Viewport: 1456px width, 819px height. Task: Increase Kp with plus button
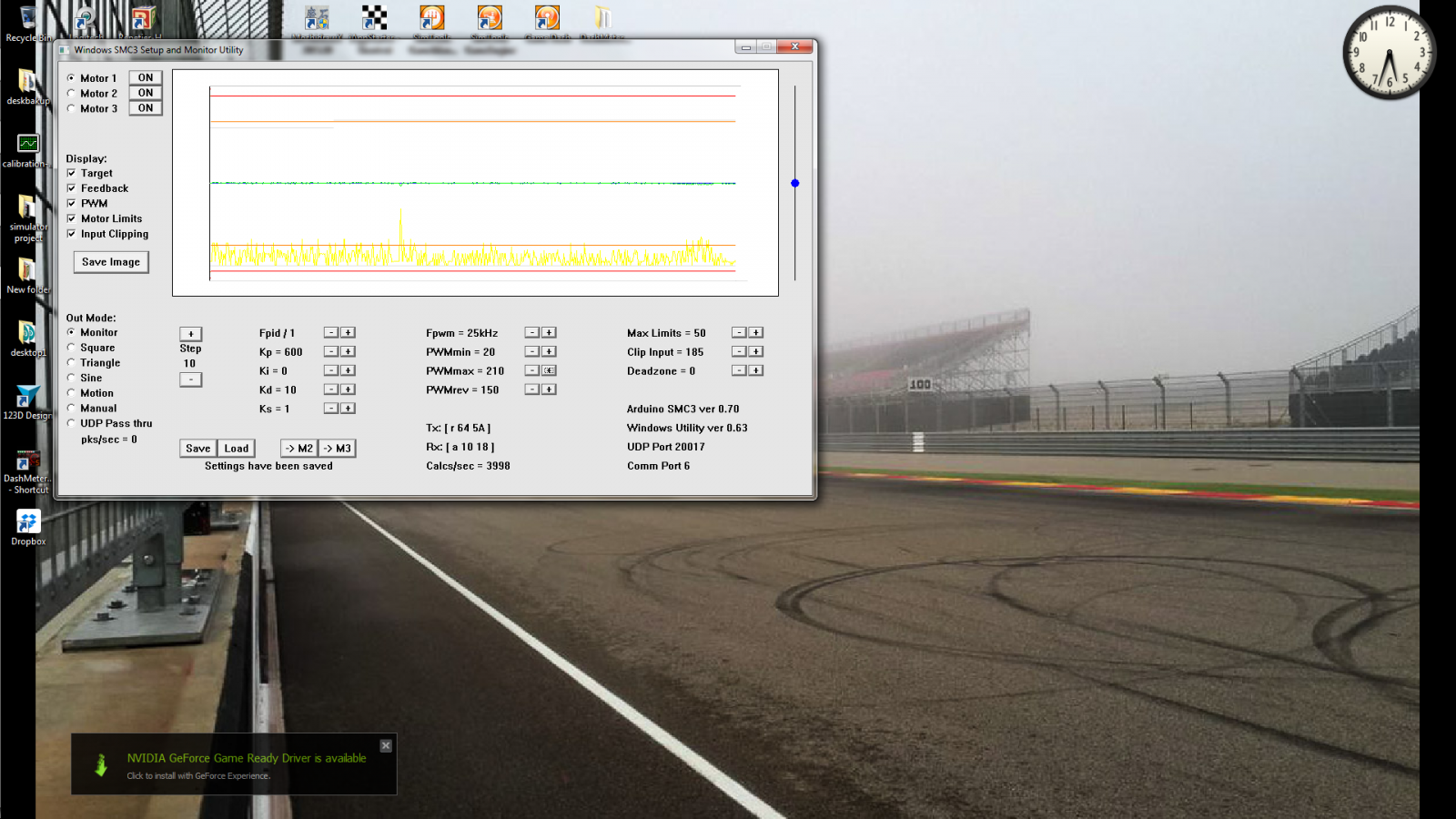pyautogui.click(x=348, y=351)
